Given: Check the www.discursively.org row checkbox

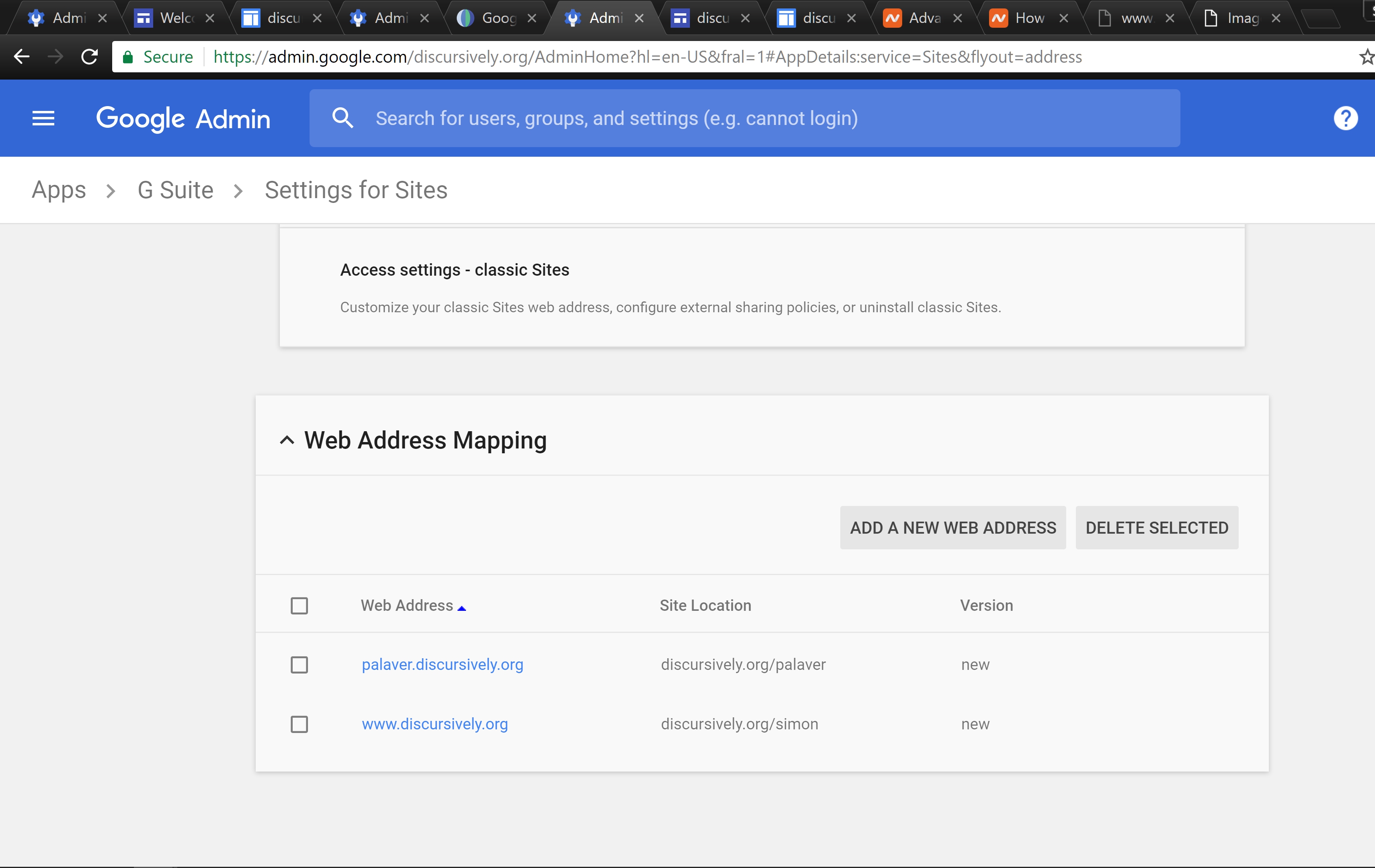Looking at the screenshot, I should point(299,724).
